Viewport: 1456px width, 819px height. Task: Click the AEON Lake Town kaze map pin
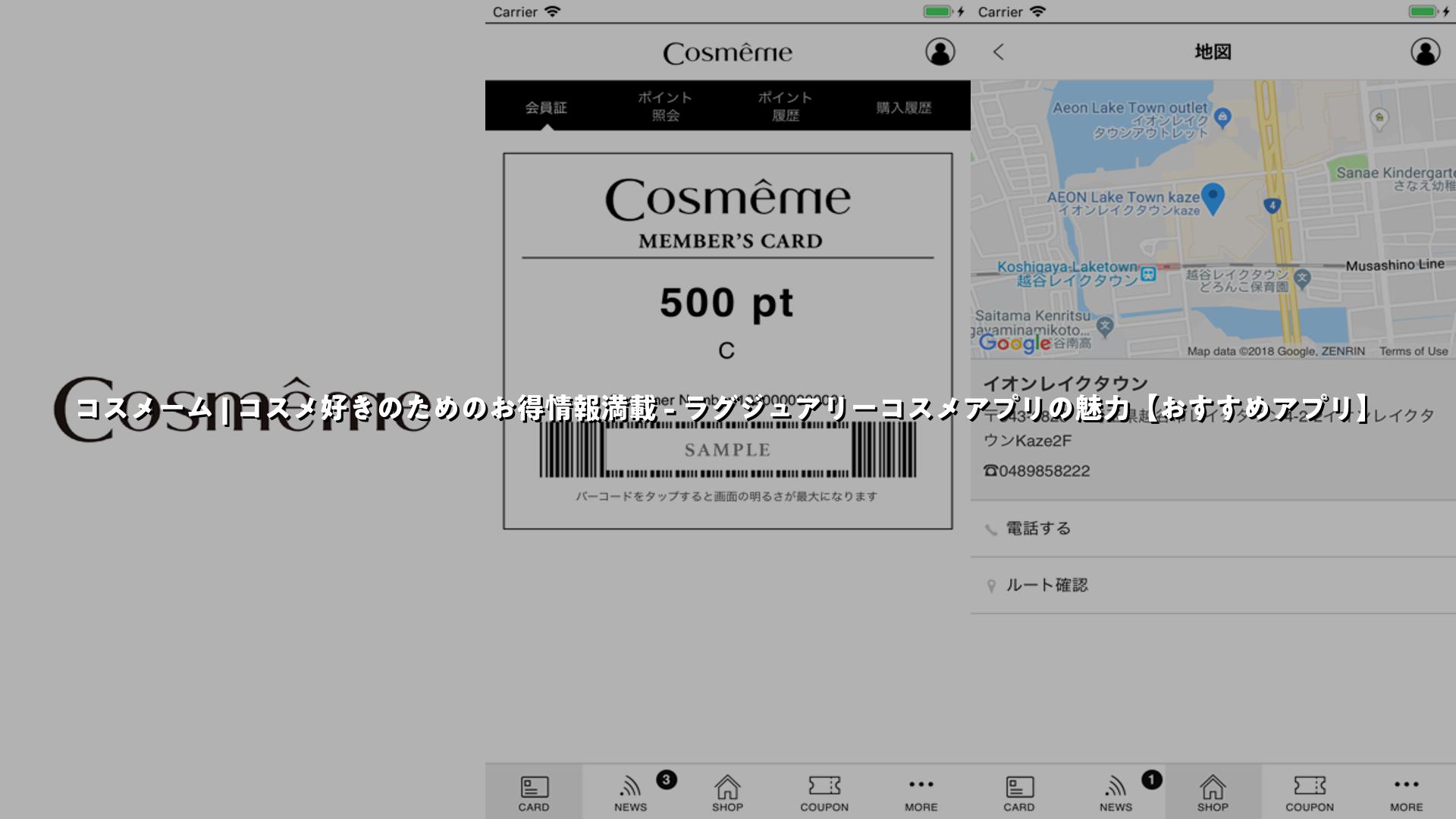(1213, 199)
